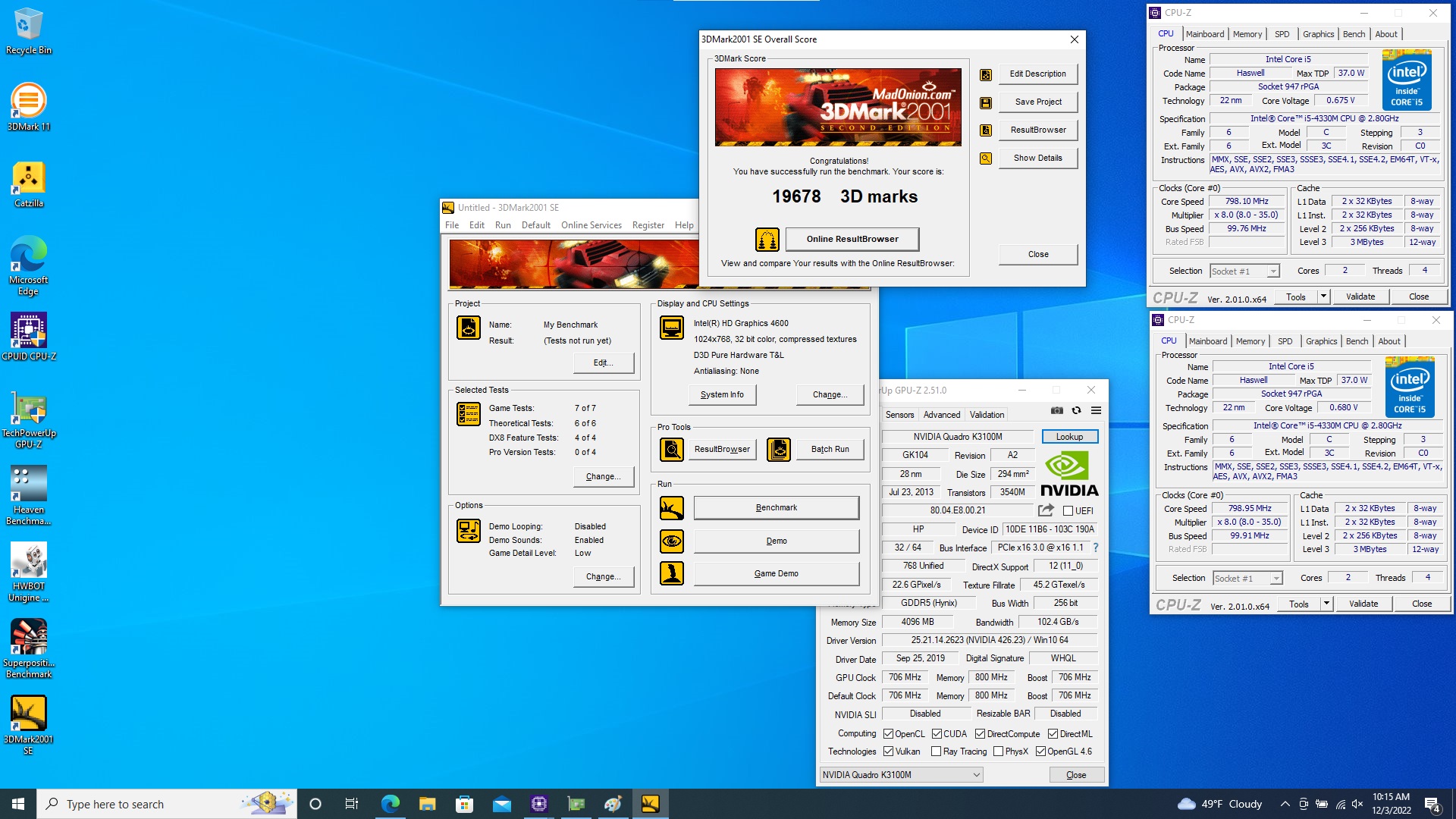Click the bus interface question mark in GPU-Z
This screenshot has height=819, width=1456.
pyautogui.click(x=1096, y=548)
